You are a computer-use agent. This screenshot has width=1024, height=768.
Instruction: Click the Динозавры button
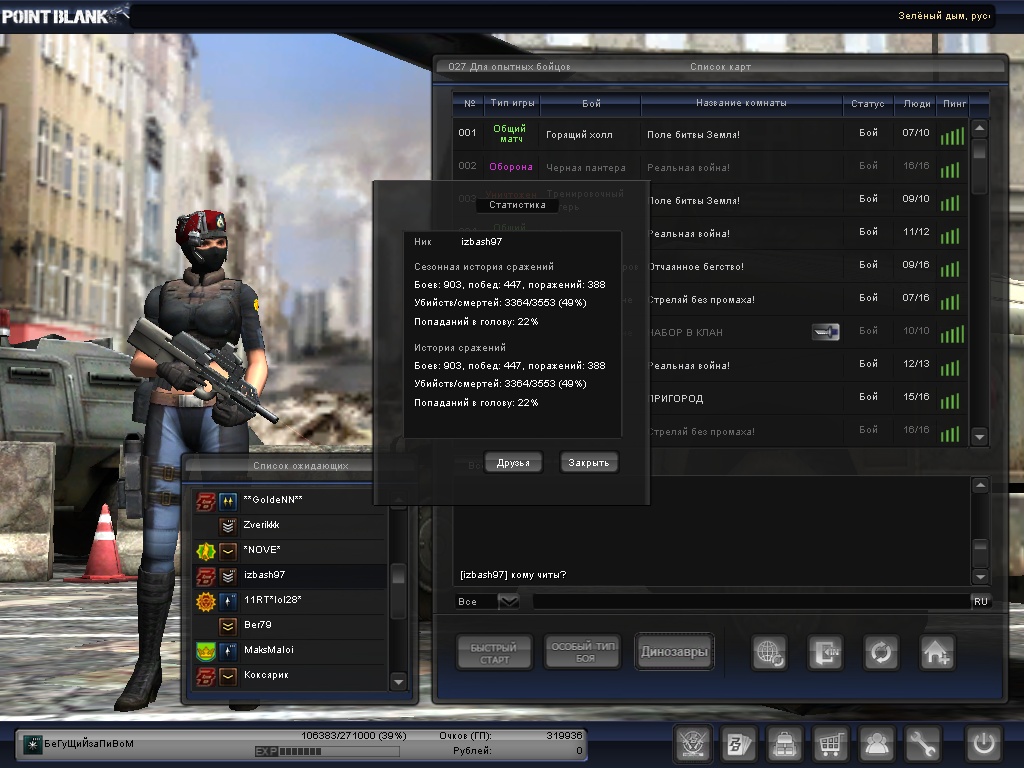pyautogui.click(x=674, y=652)
